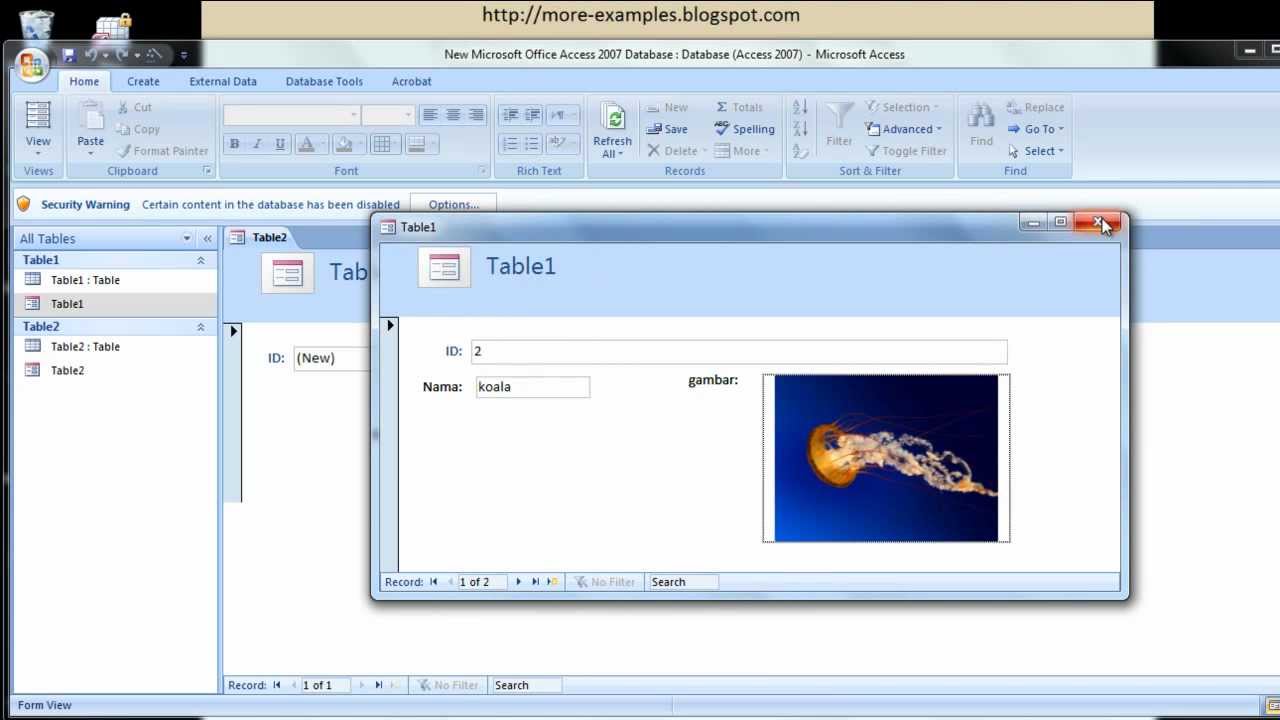Click Save record command

667,129
